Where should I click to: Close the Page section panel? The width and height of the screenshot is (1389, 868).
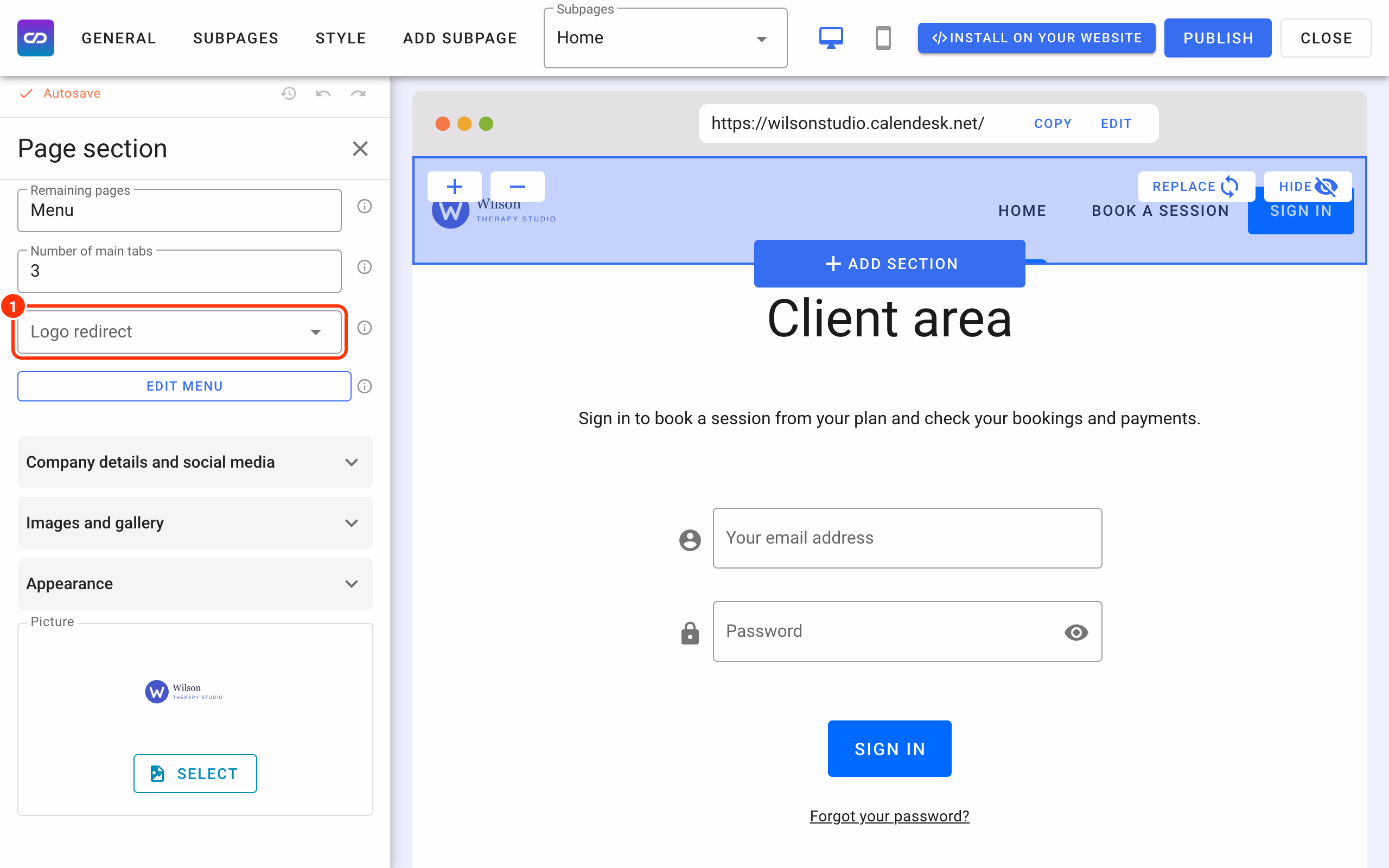click(x=360, y=149)
